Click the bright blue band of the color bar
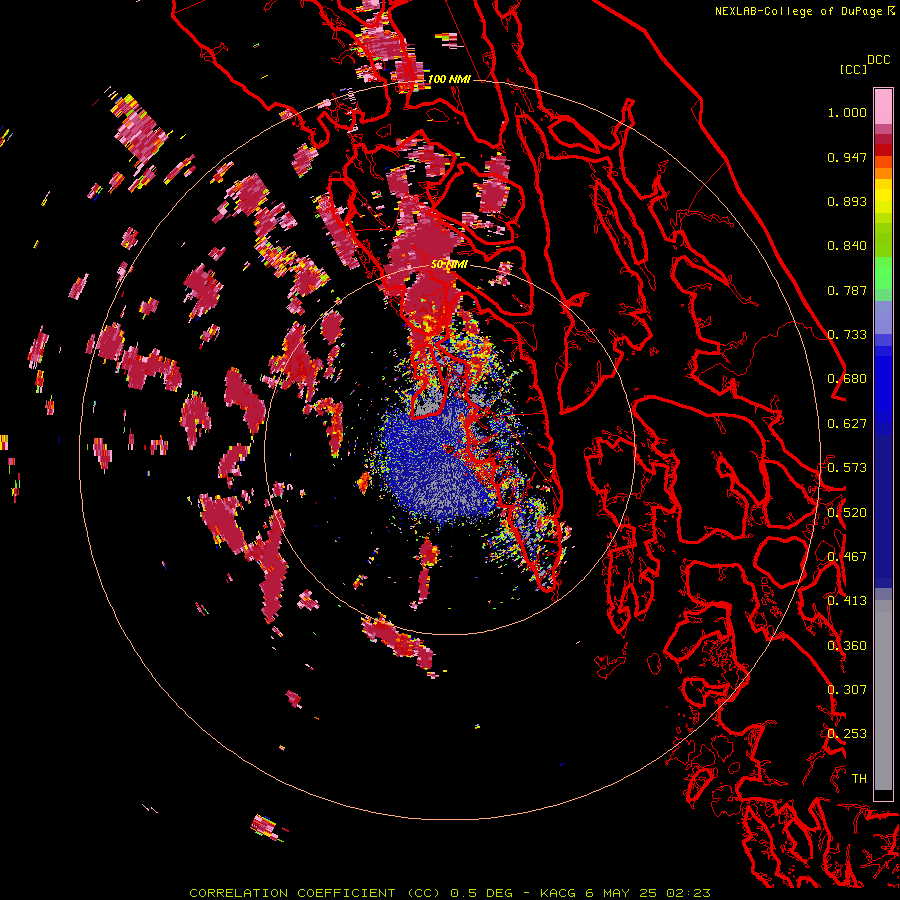This screenshot has width=900, height=900. (883, 387)
